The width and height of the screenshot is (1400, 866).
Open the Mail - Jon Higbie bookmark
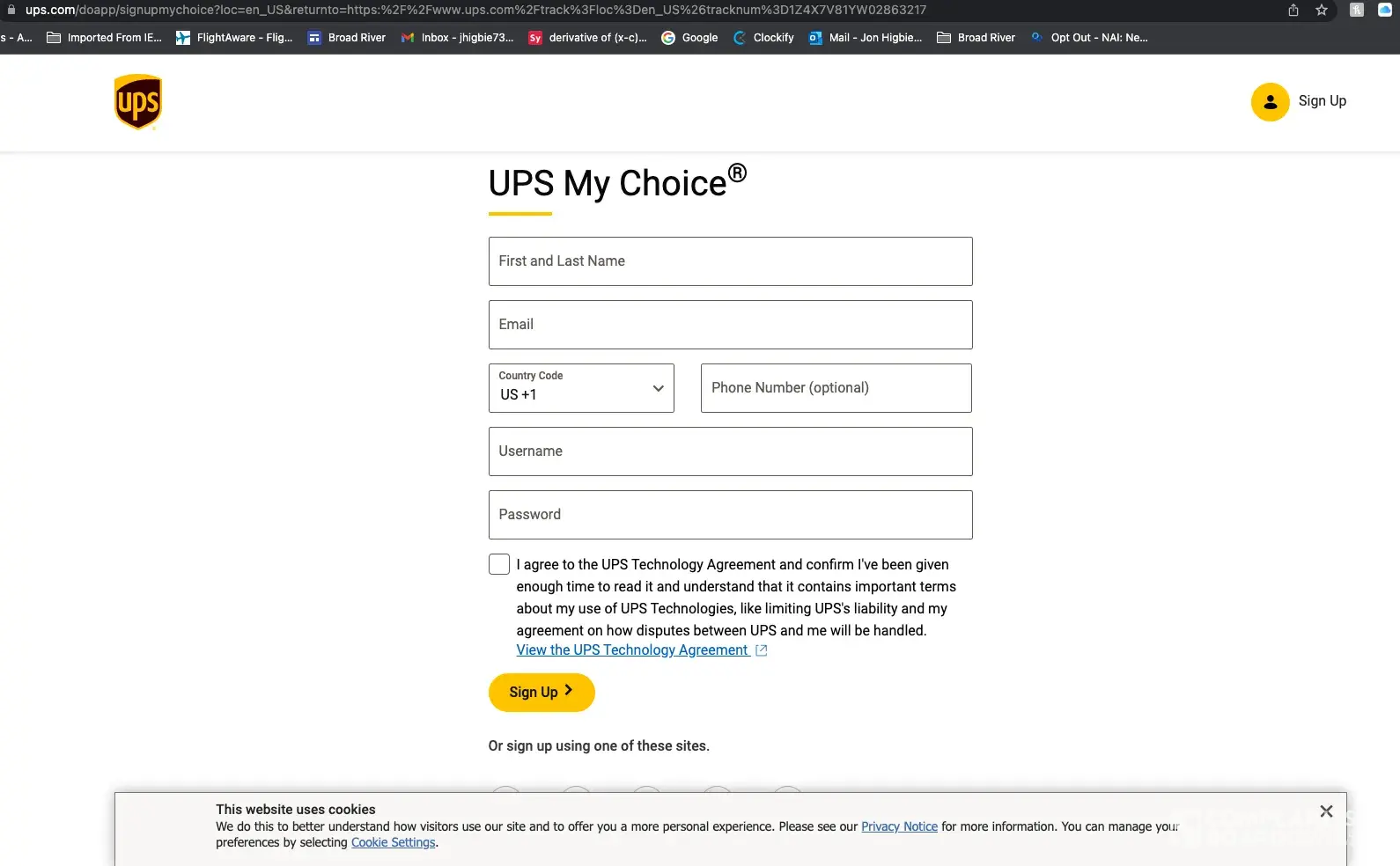point(866,38)
